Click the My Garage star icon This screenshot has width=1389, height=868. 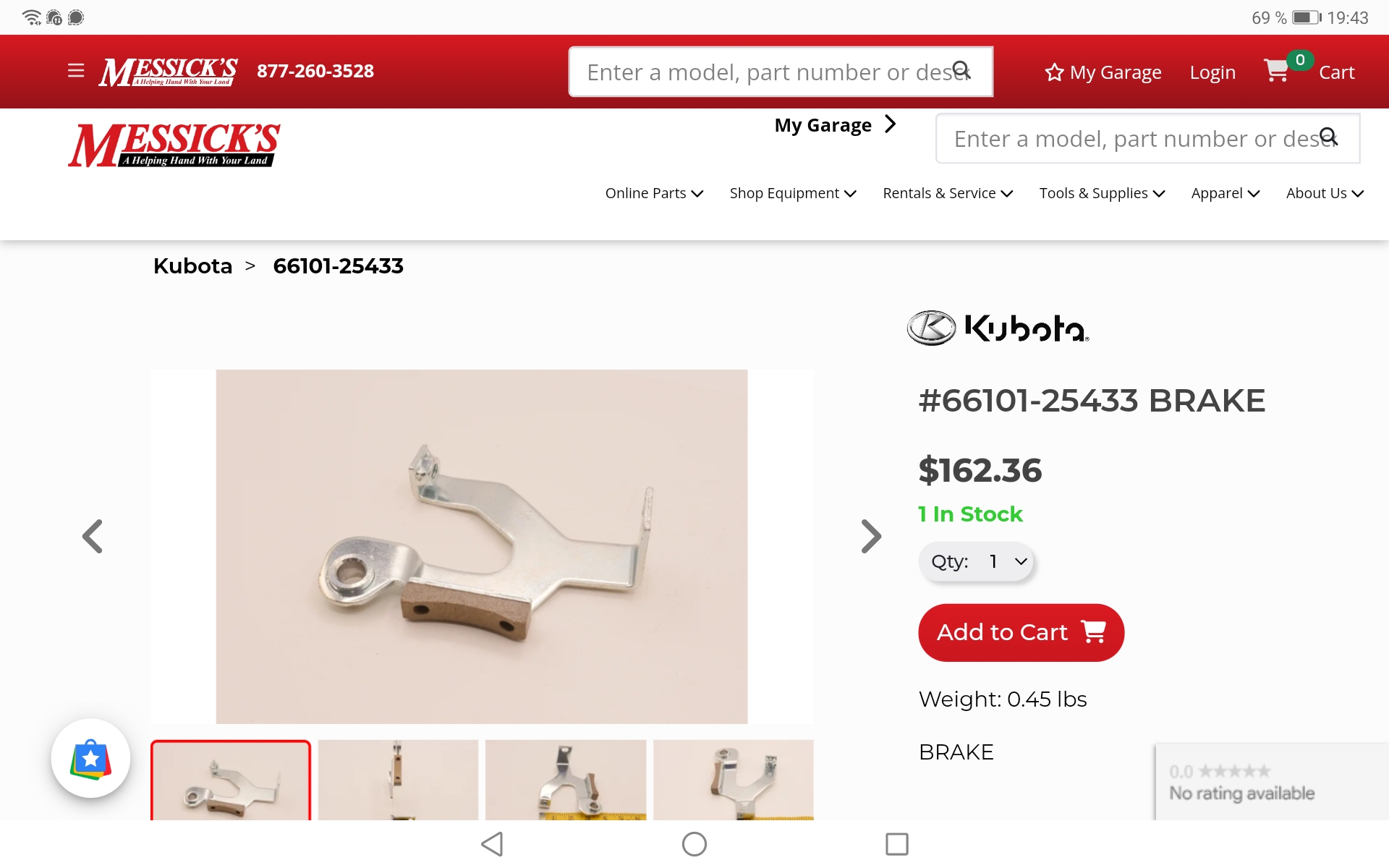(x=1054, y=72)
